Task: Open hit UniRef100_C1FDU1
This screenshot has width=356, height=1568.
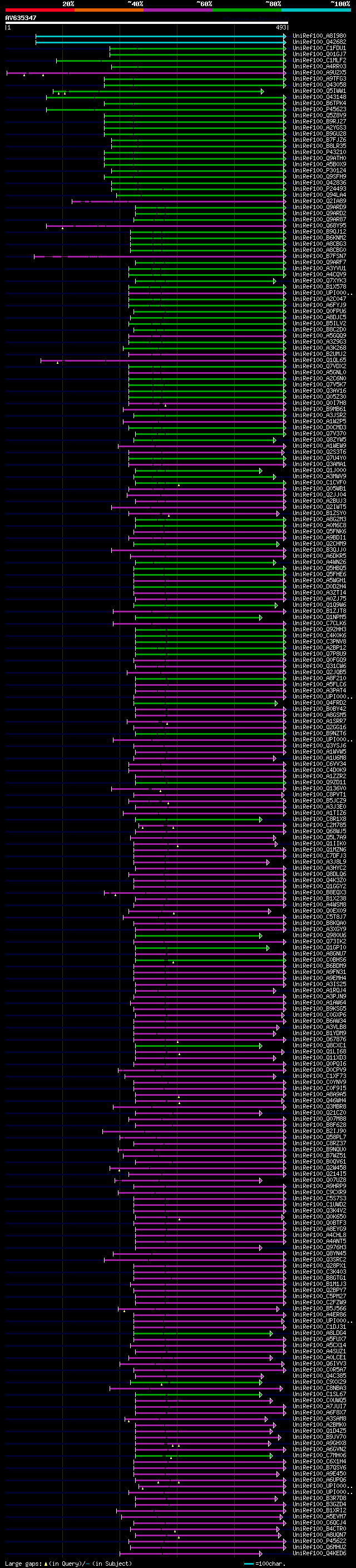Action: coord(319,48)
